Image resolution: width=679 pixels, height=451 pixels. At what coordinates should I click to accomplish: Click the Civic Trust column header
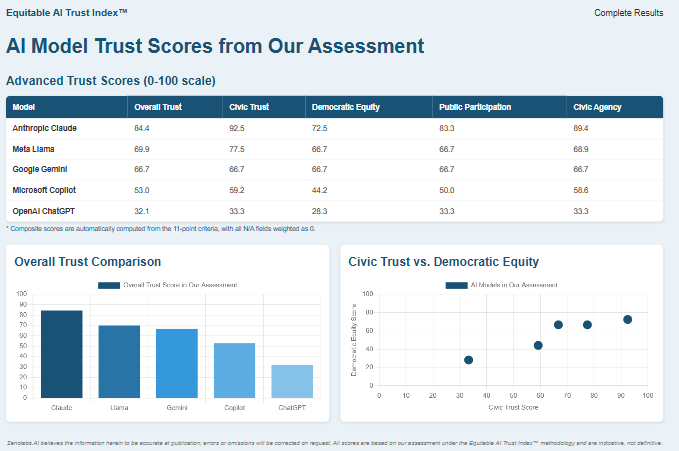point(249,107)
